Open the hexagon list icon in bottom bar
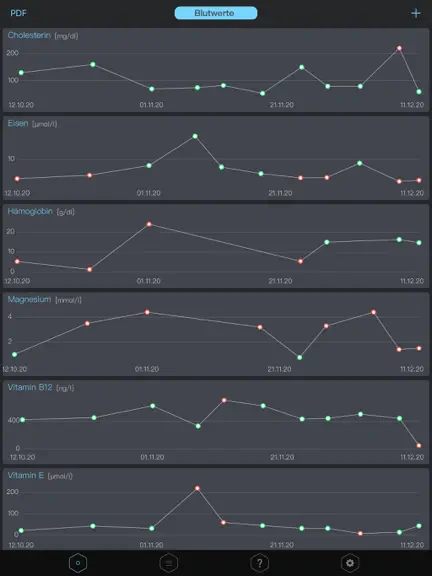Image resolution: width=432 pixels, height=576 pixels. click(169, 563)
